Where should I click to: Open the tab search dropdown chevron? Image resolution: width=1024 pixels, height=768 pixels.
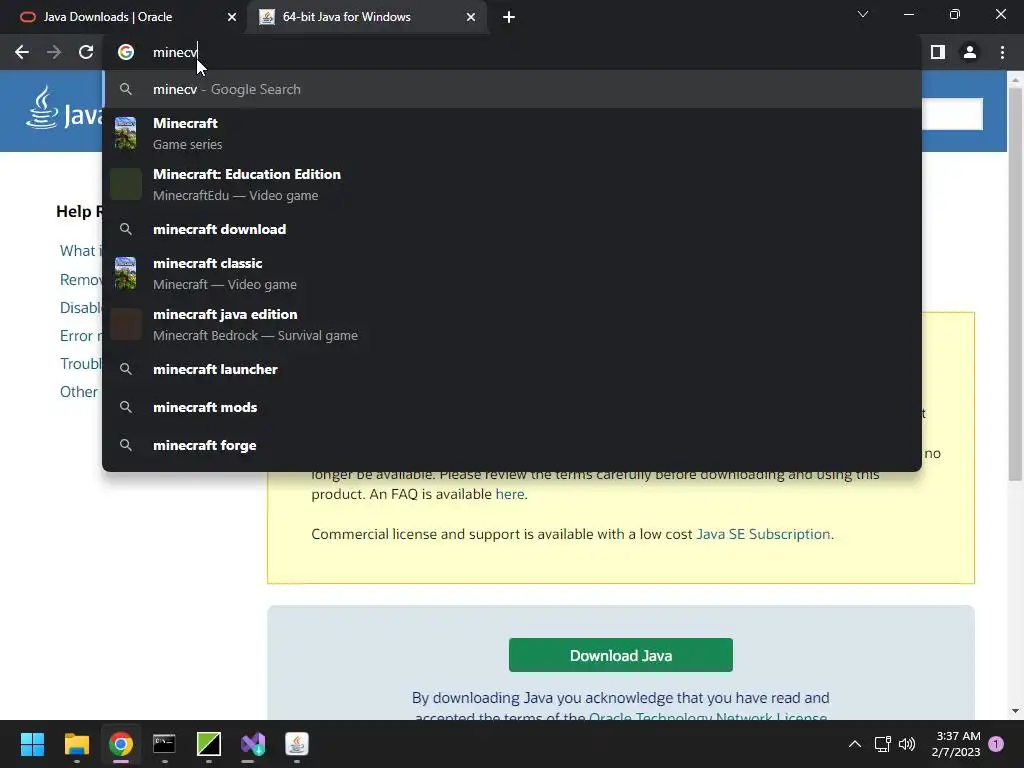coord(863,14)
